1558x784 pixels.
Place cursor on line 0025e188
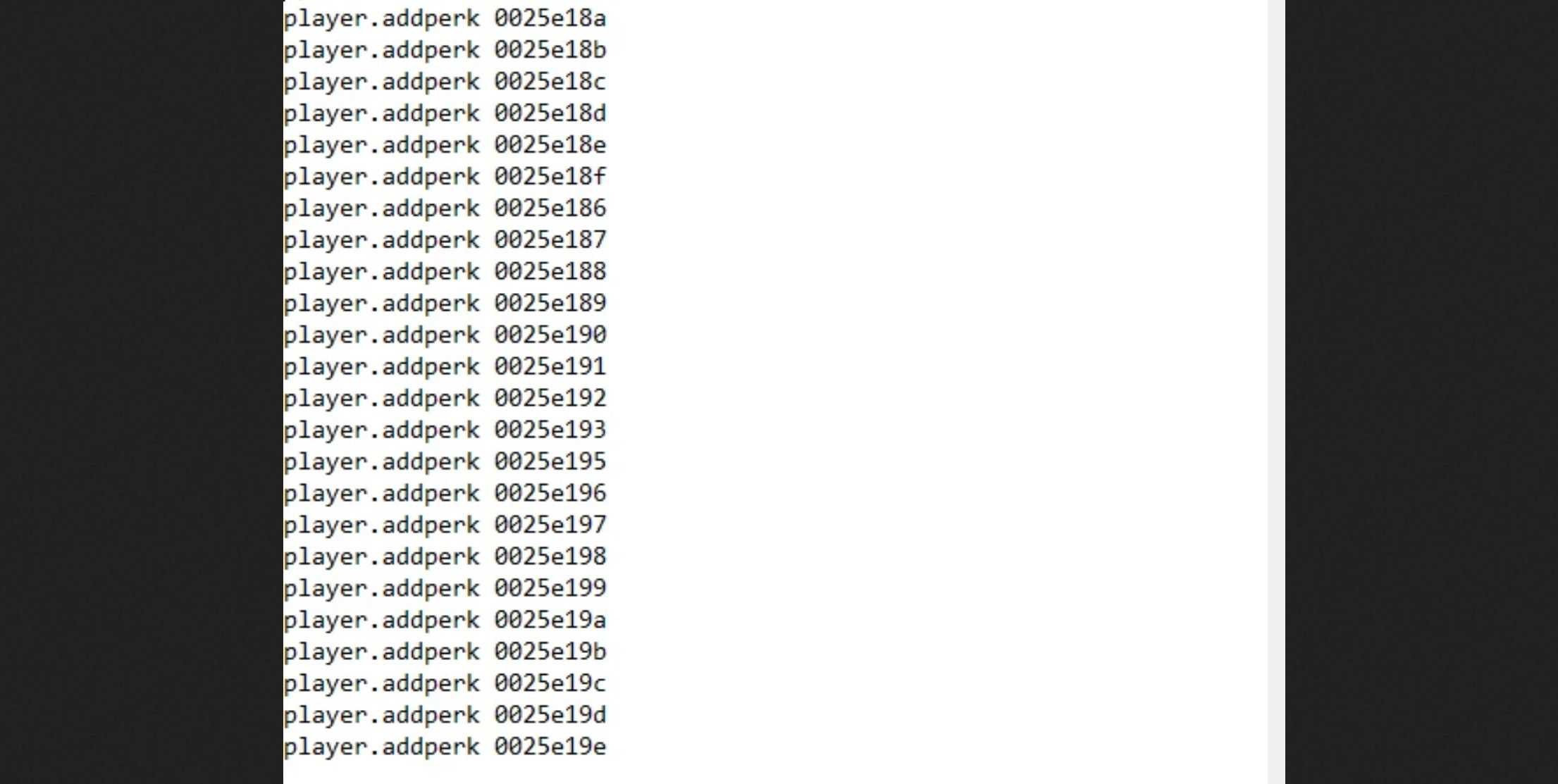[x=445, y=272]
